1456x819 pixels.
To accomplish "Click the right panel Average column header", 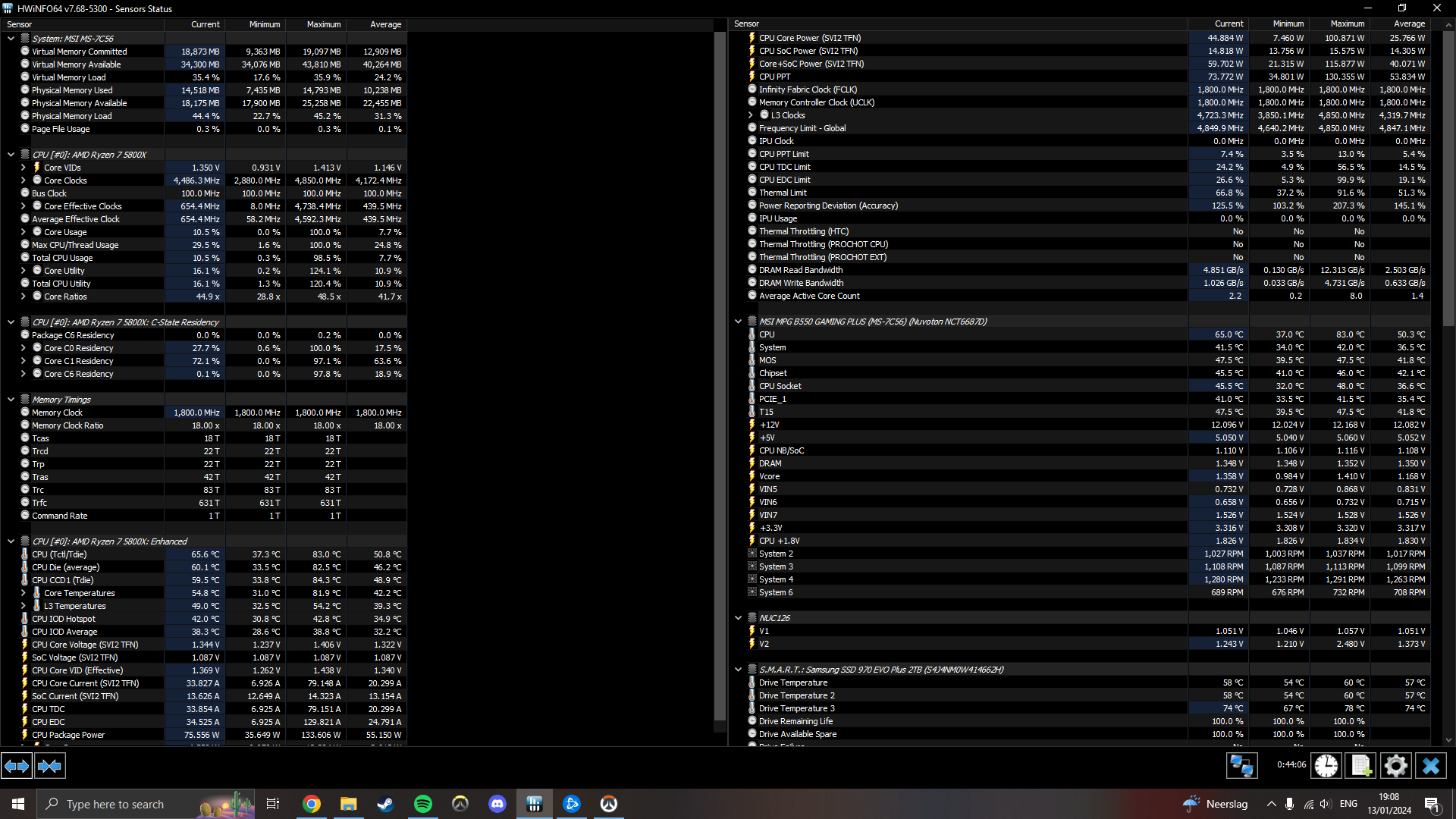I will pos(1408,24).
